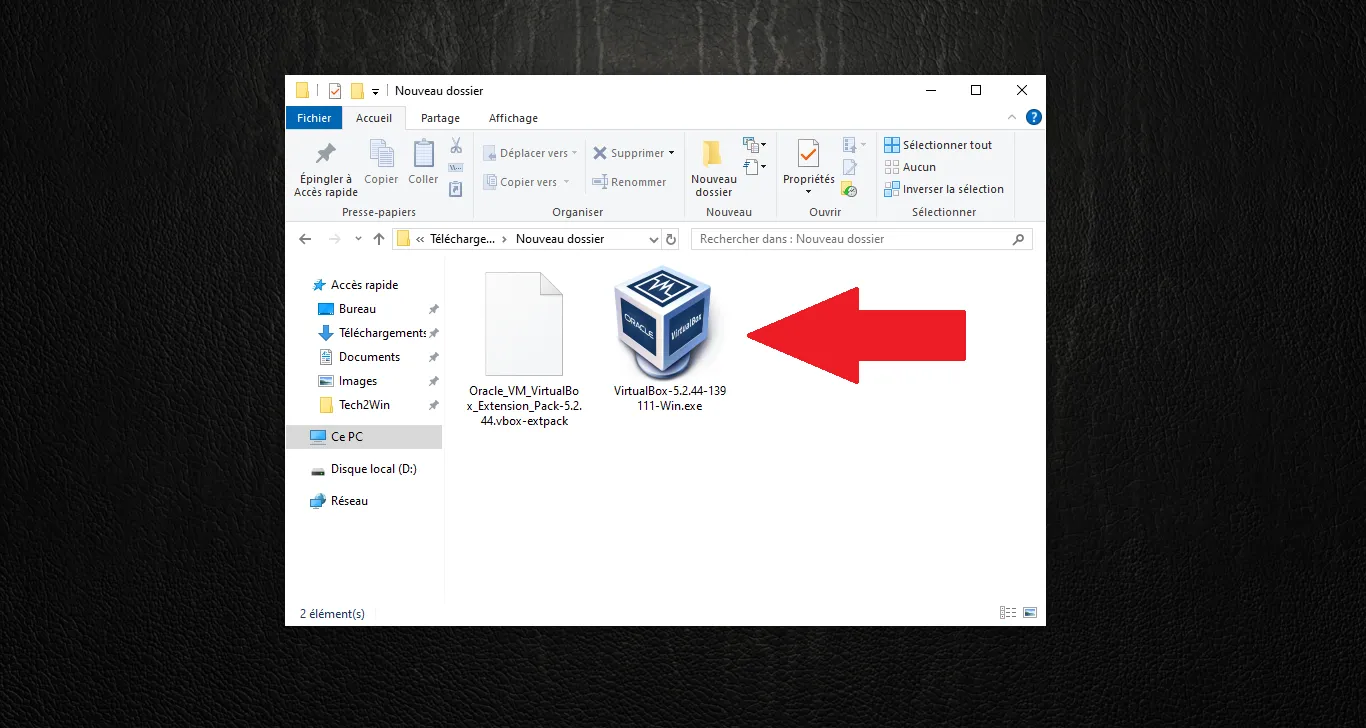Refresh the folder with the refresh icon

(670, 238)
